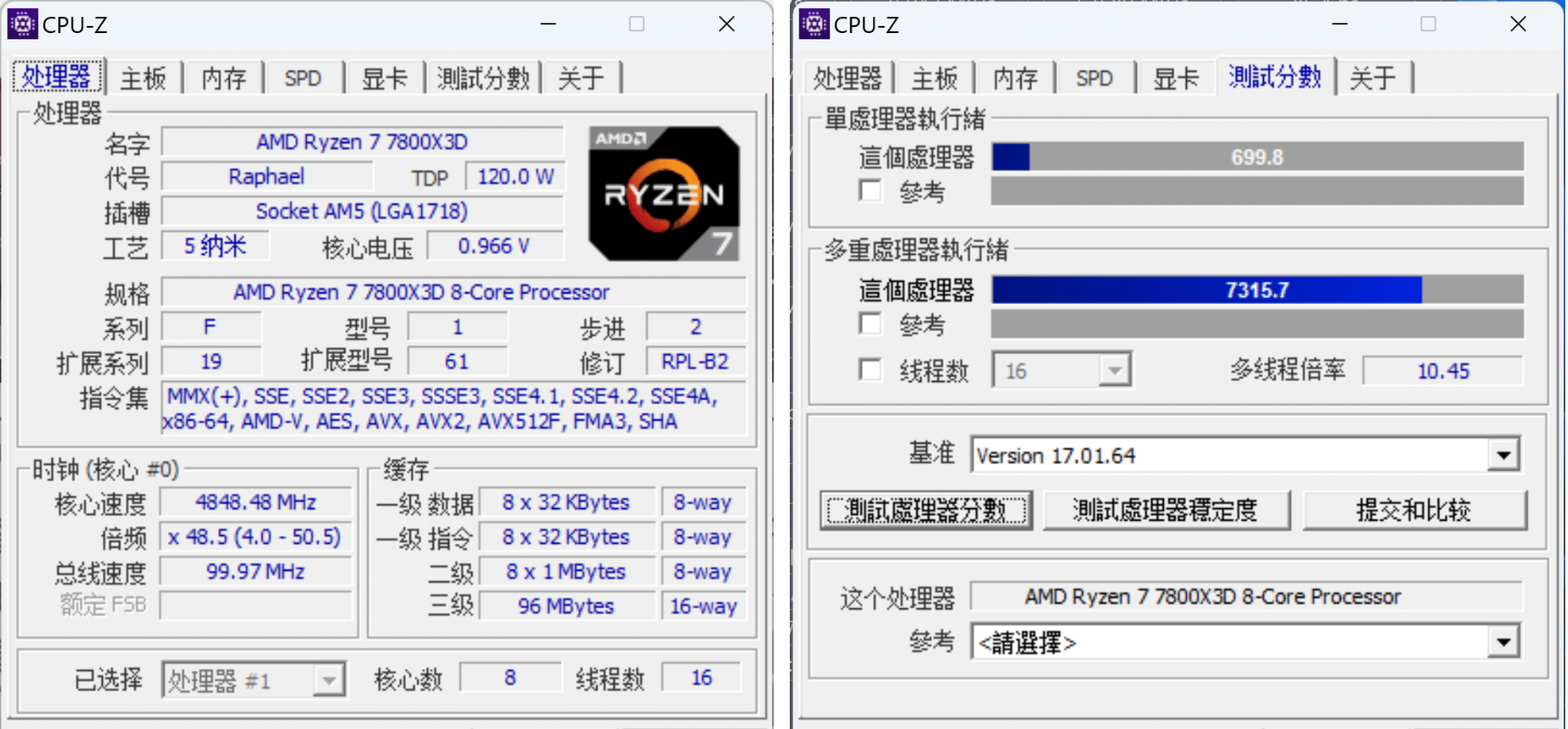This screenshot has width=1568, height=729.
Task: Click the AMD Ryzen 7 logo image
Action: [x=665, y=194]
